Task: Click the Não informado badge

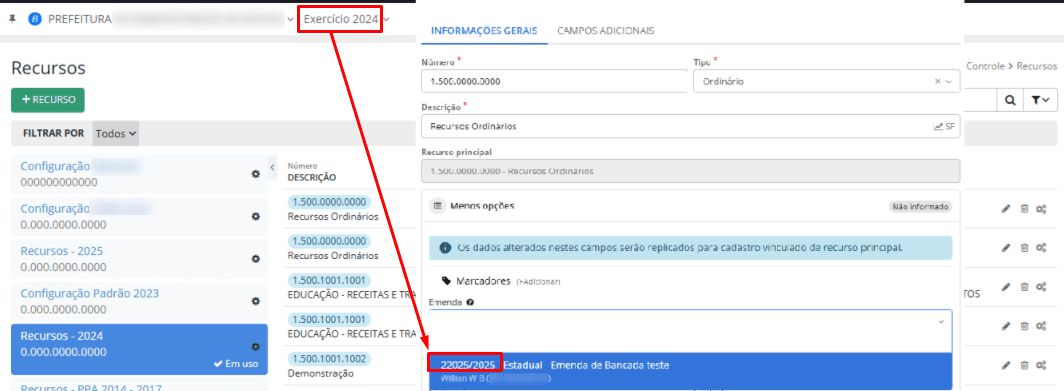Action: coord(920,206)
